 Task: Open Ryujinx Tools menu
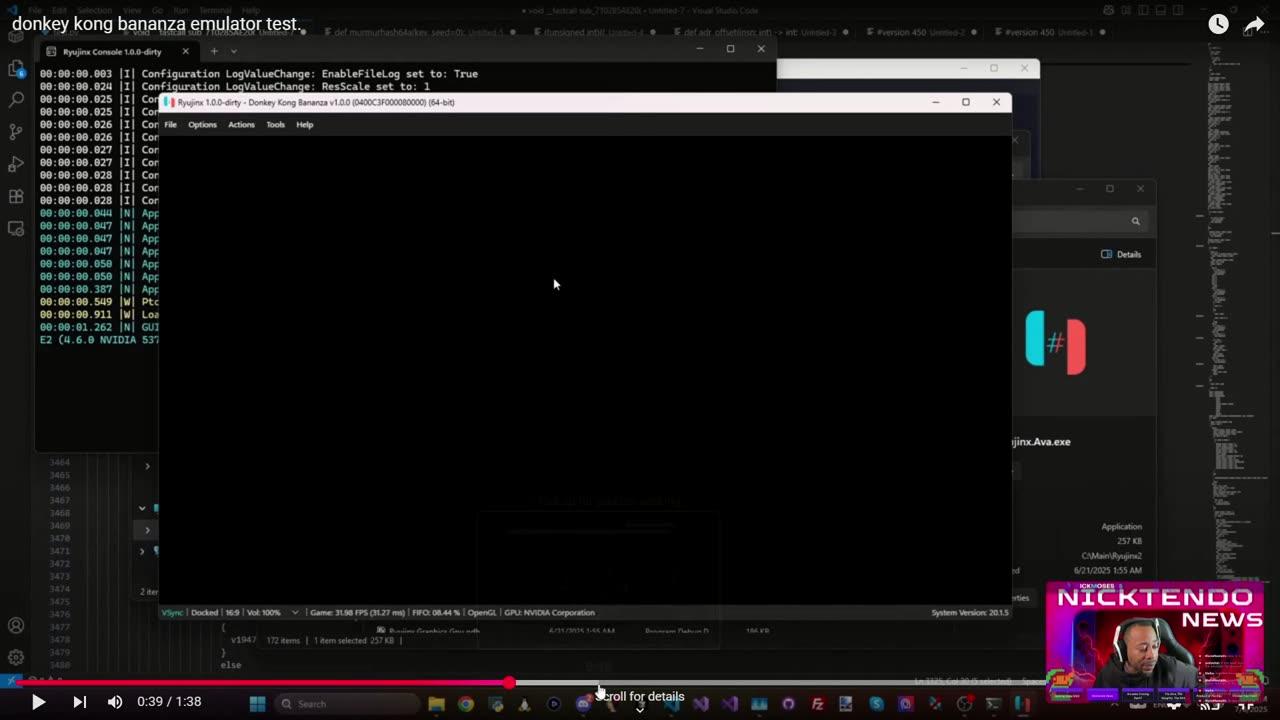pos(275,125)
